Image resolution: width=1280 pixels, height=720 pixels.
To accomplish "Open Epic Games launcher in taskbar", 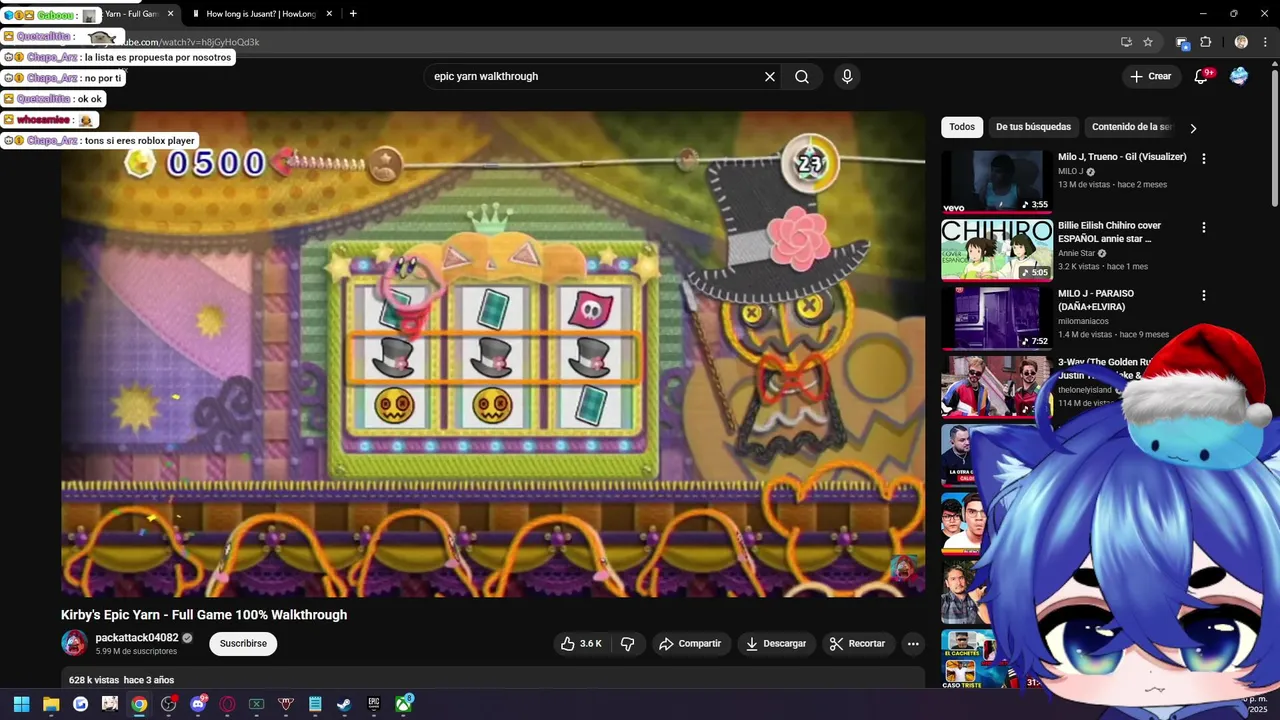I will click(x=374, y=704).
